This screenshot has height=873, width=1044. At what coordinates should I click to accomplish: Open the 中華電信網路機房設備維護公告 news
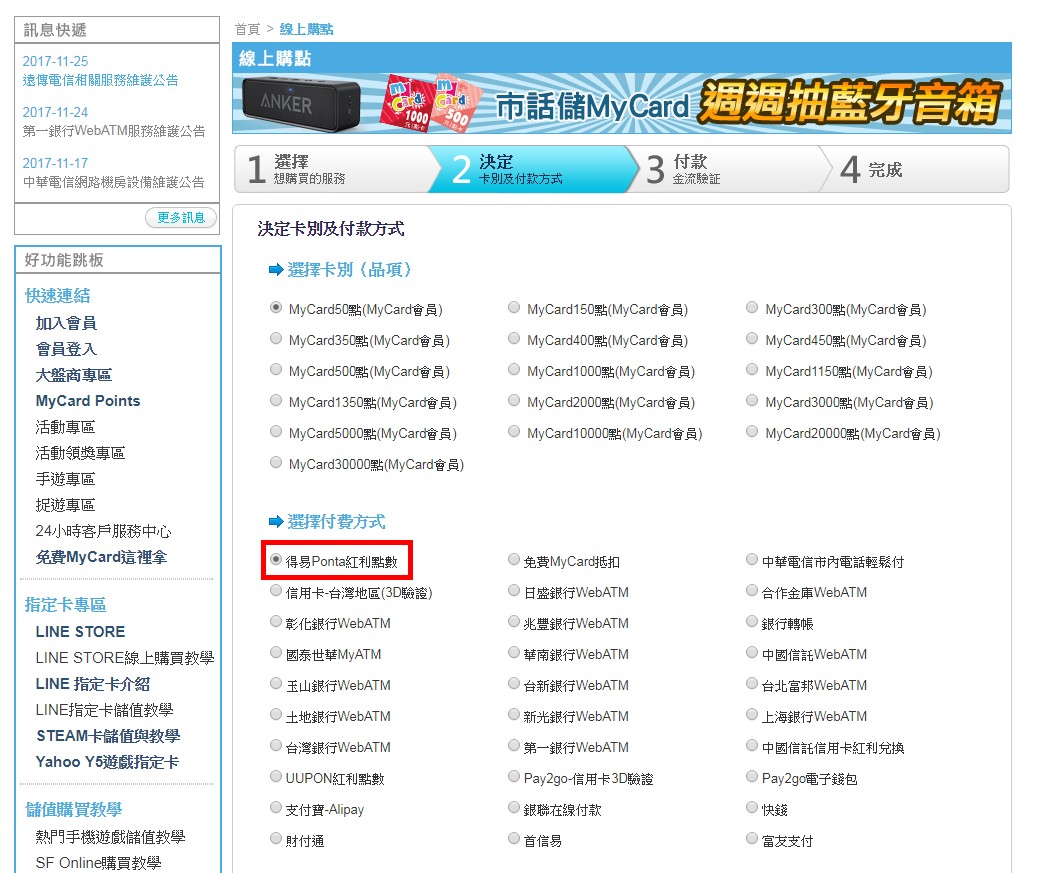click(x=113, y=182)
